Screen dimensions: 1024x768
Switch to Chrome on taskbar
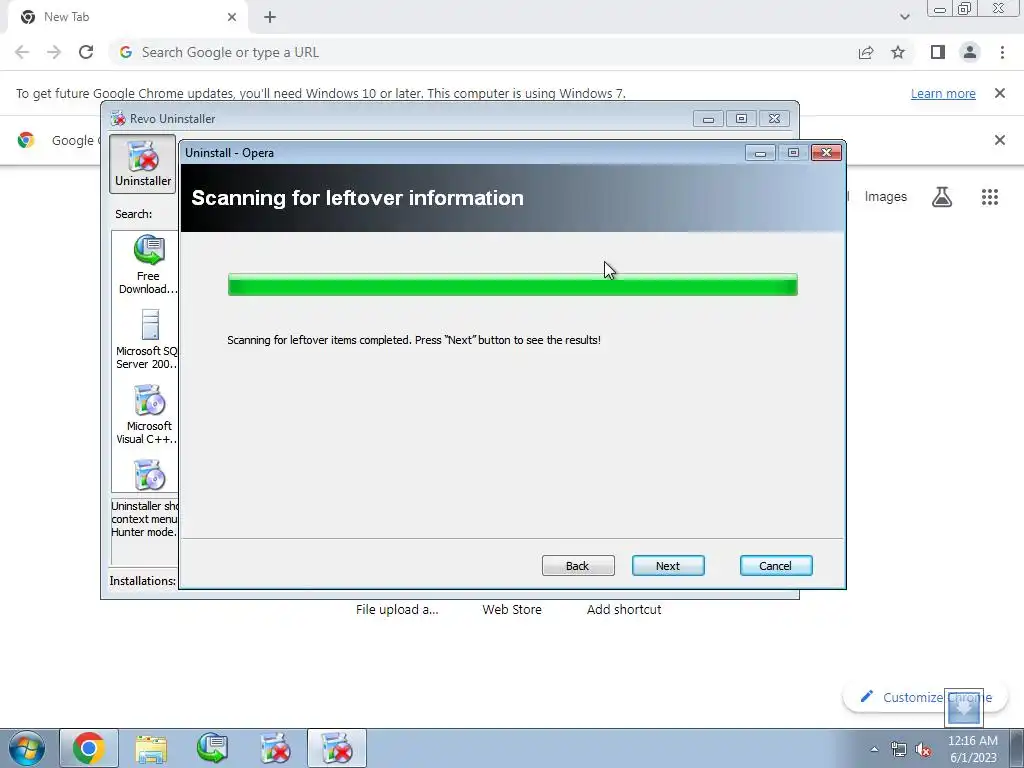(x=89, y=748)
